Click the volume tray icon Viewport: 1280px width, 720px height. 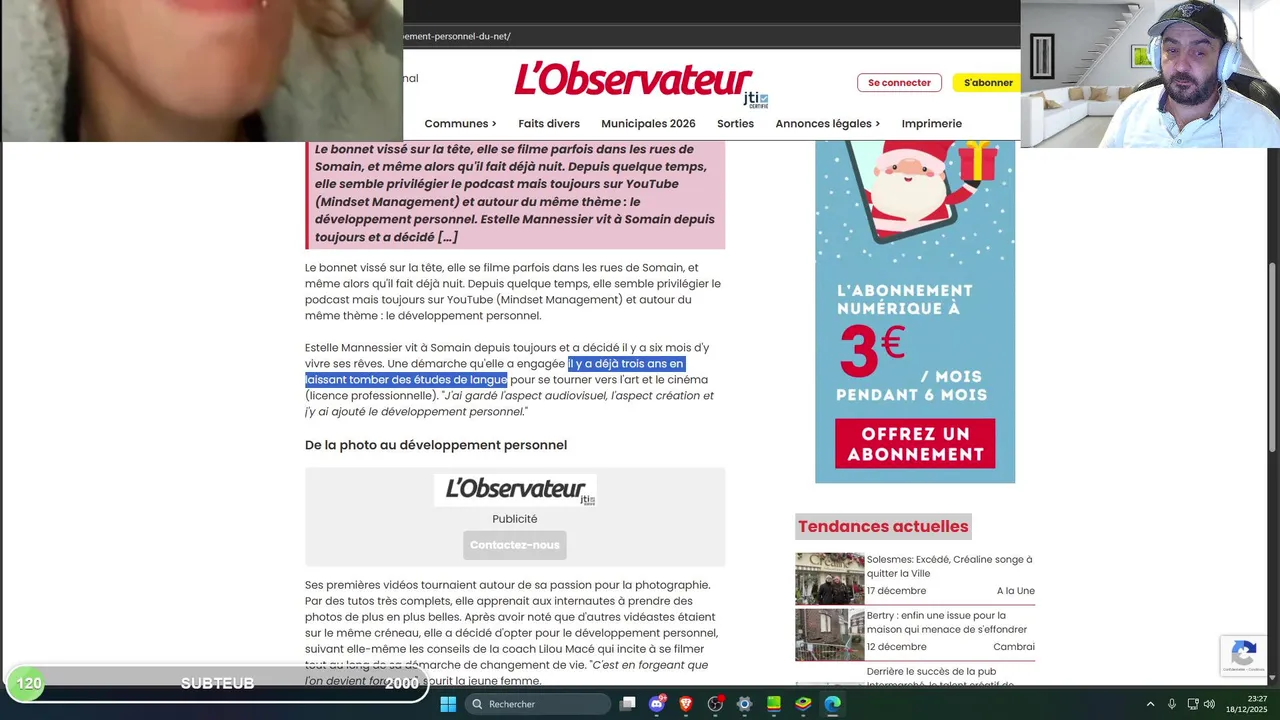[x=1209, y=704]
